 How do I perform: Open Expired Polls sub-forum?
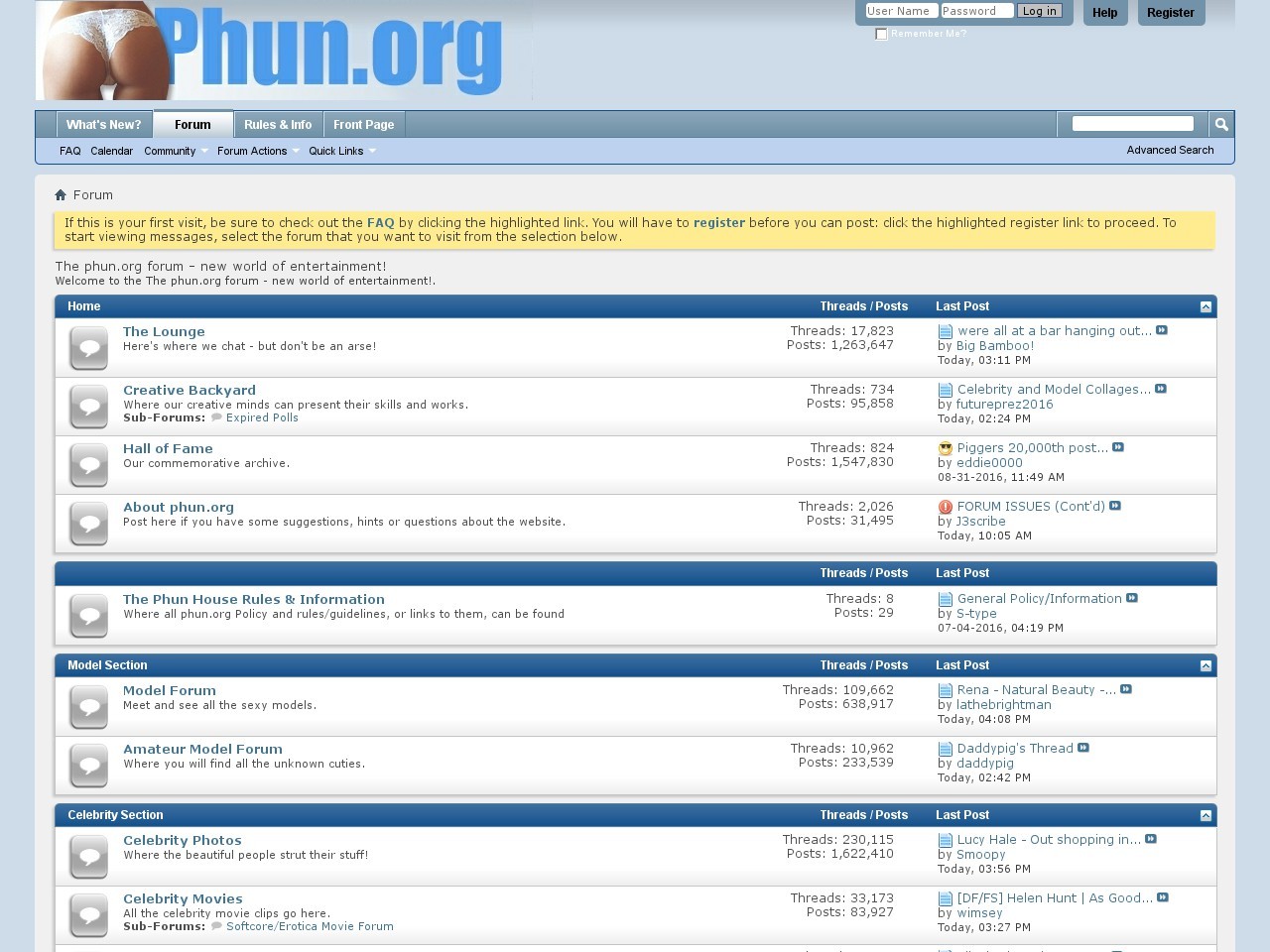click(x=262, y=417)
